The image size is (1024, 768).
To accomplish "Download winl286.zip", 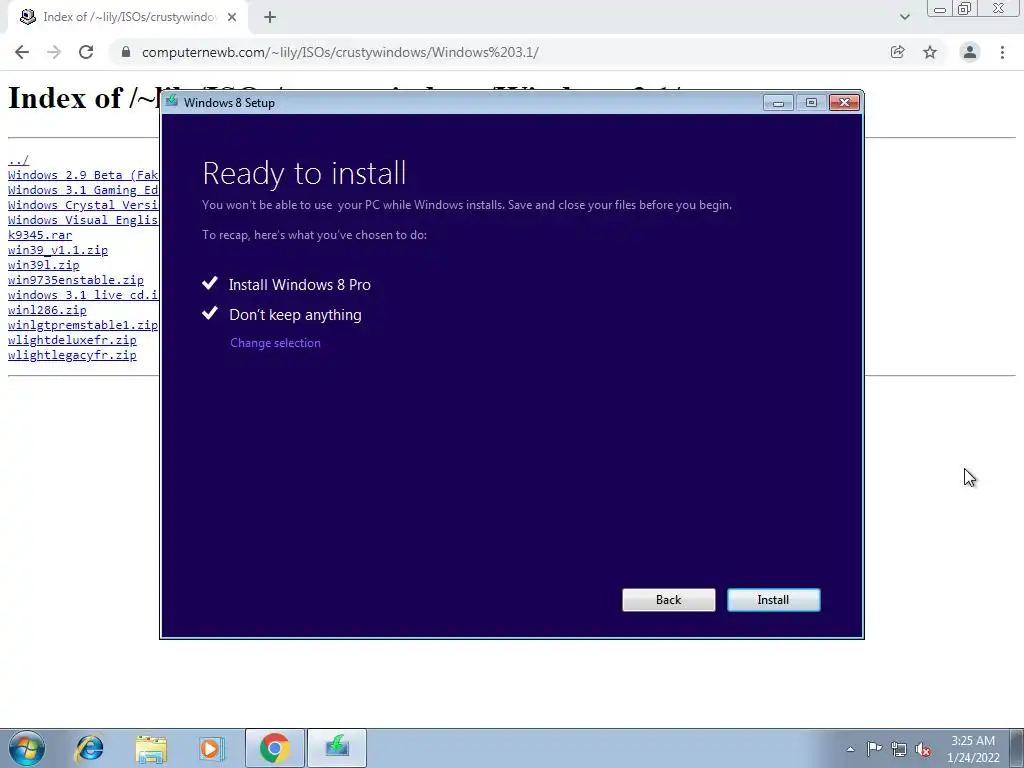I will [47, 310].
